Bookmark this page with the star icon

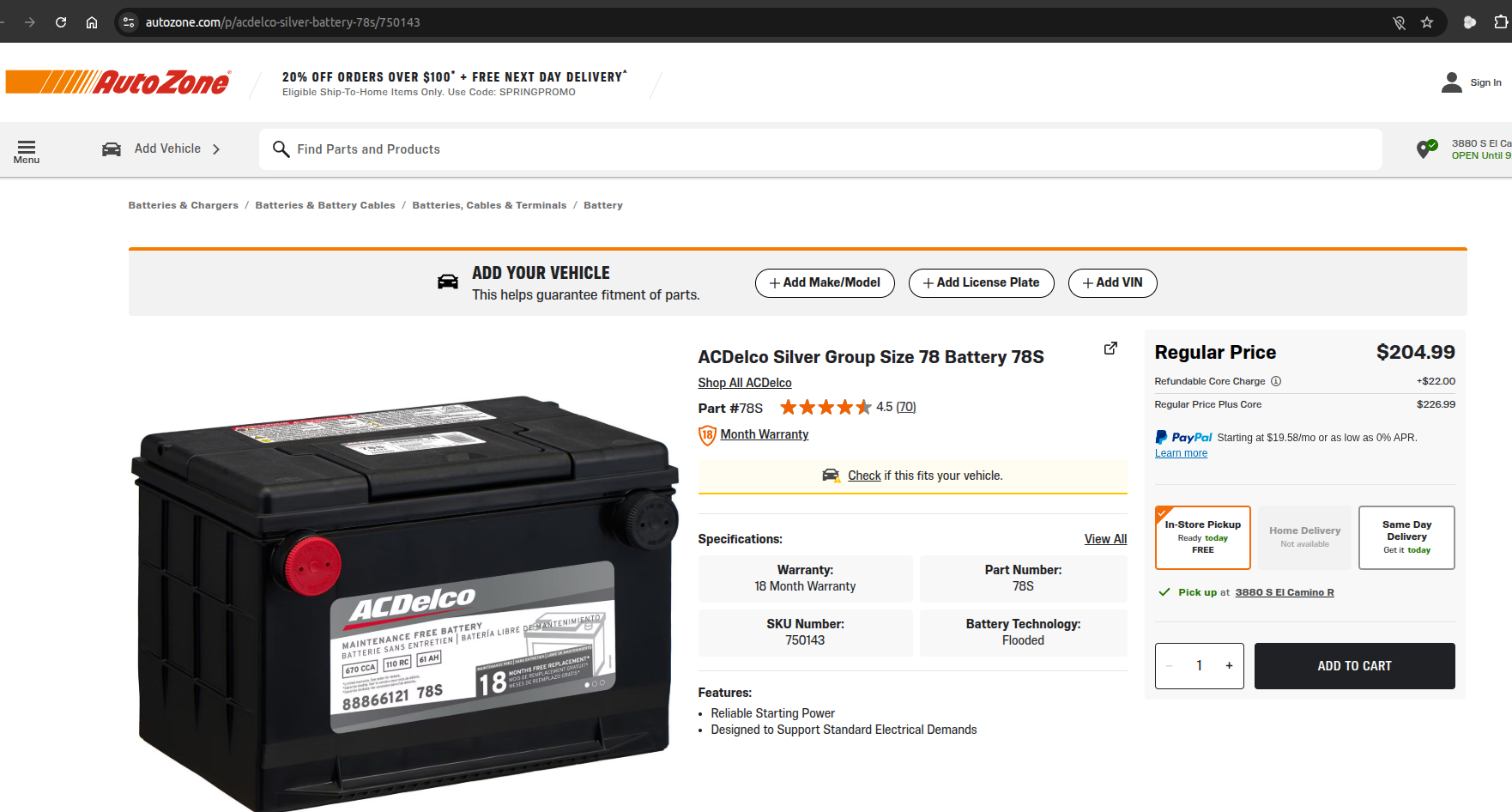click(x=1427, y=22)
